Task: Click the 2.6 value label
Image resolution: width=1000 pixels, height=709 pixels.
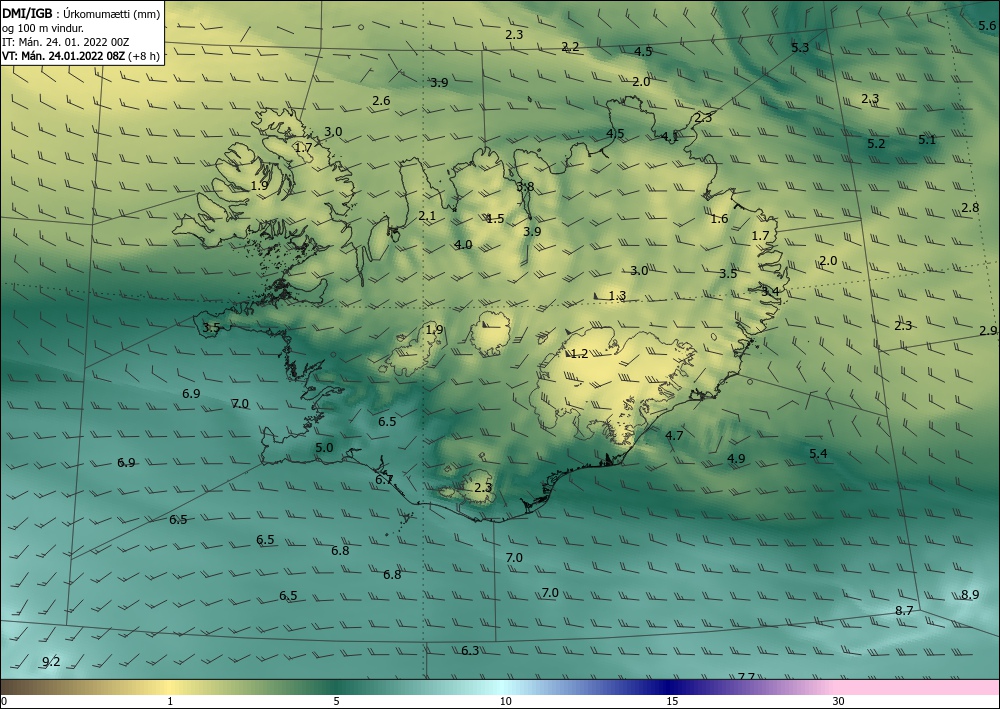Action: point(381,101)
